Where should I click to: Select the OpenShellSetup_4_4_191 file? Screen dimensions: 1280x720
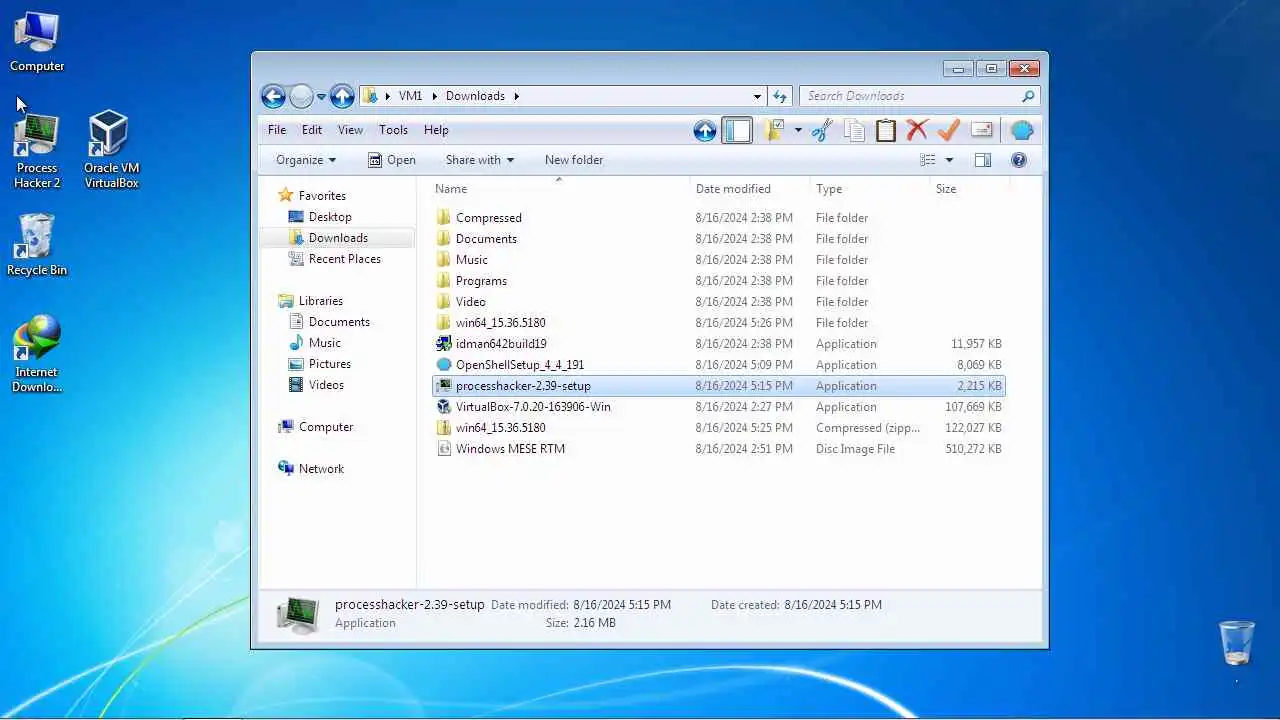coord(718,365)
